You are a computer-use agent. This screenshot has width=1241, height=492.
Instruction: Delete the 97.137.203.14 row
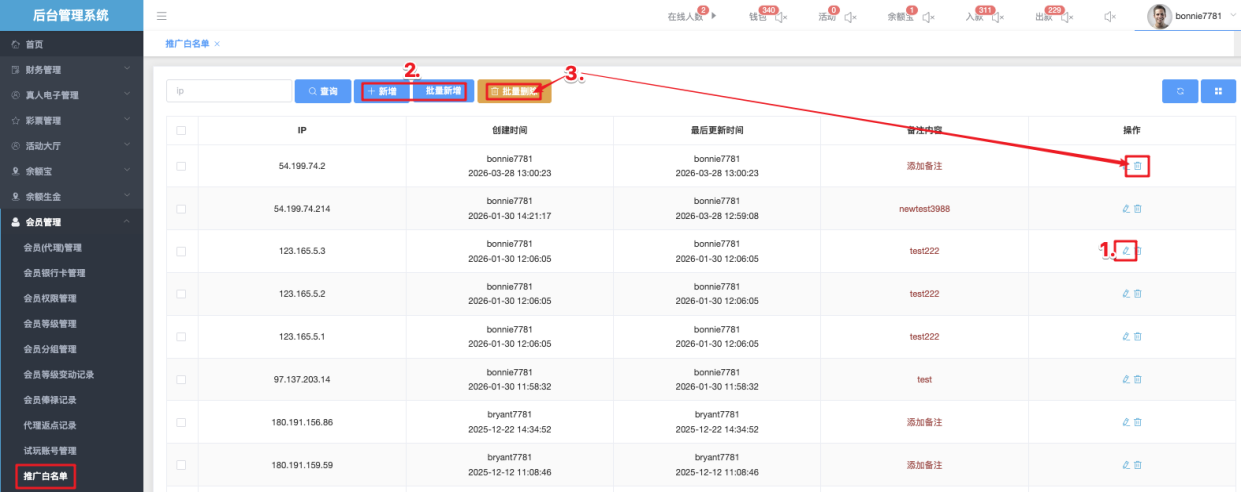click(1138, 379)
